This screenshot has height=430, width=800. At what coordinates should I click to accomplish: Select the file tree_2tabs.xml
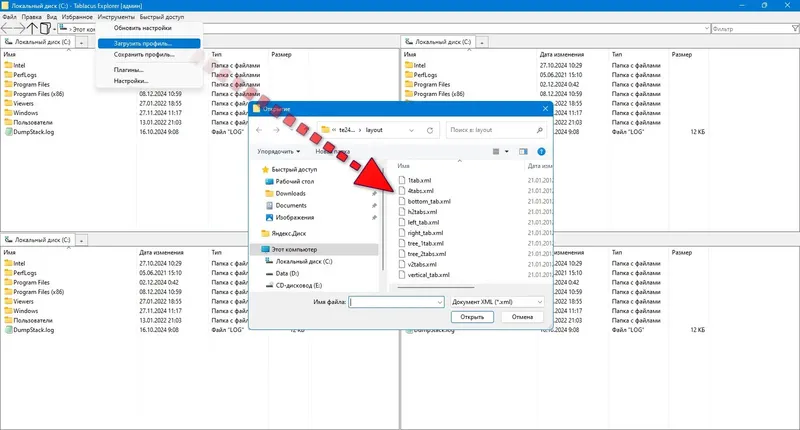pyautogui.click(x=427, y=254)
